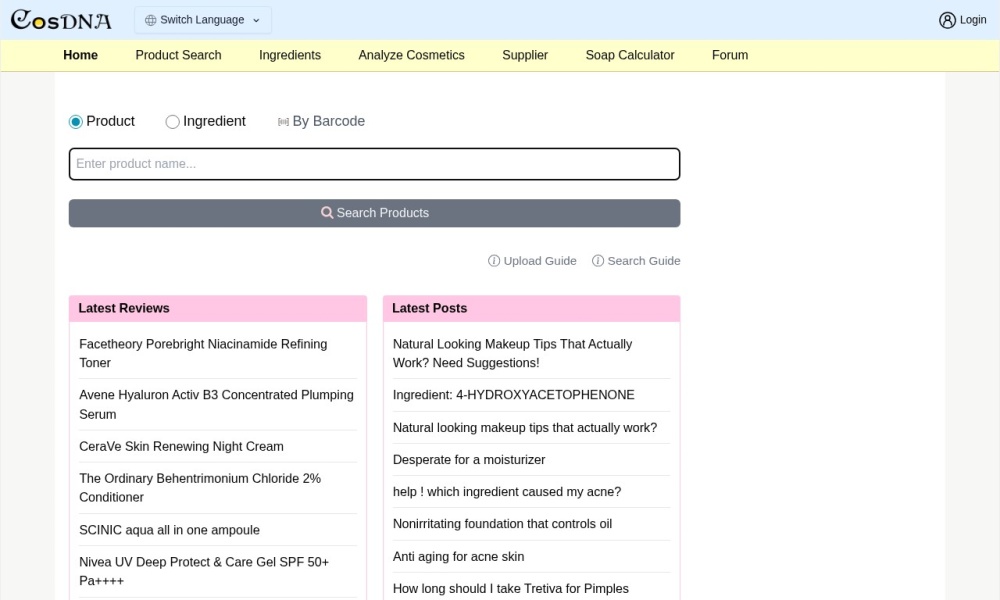Open the Soap Calculator menu
1000x600 pixels.
[629, 55]
